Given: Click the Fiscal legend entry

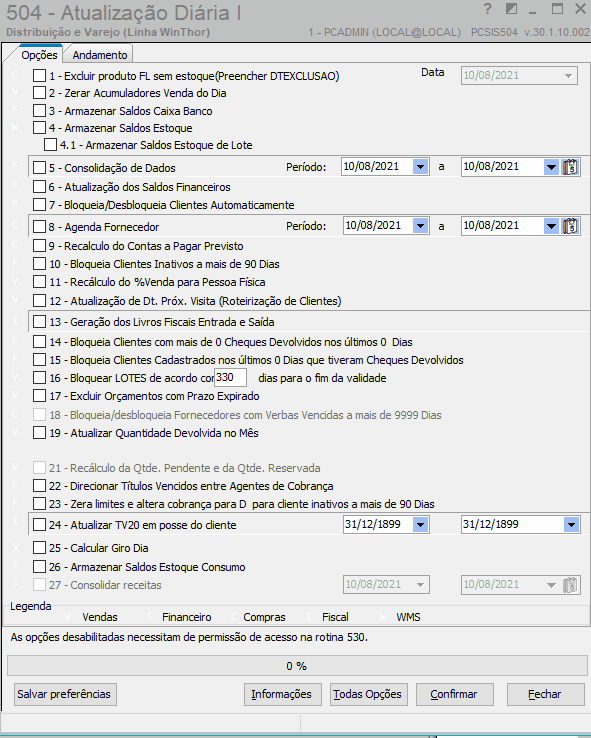Looking at the screenshot, I should (x=335, y=617).
